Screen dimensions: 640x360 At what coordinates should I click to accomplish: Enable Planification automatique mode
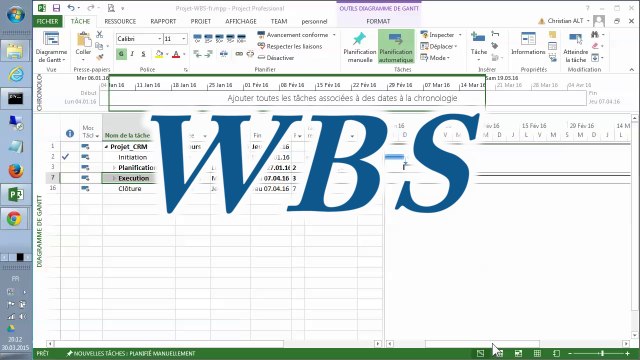tap(396, 47)
